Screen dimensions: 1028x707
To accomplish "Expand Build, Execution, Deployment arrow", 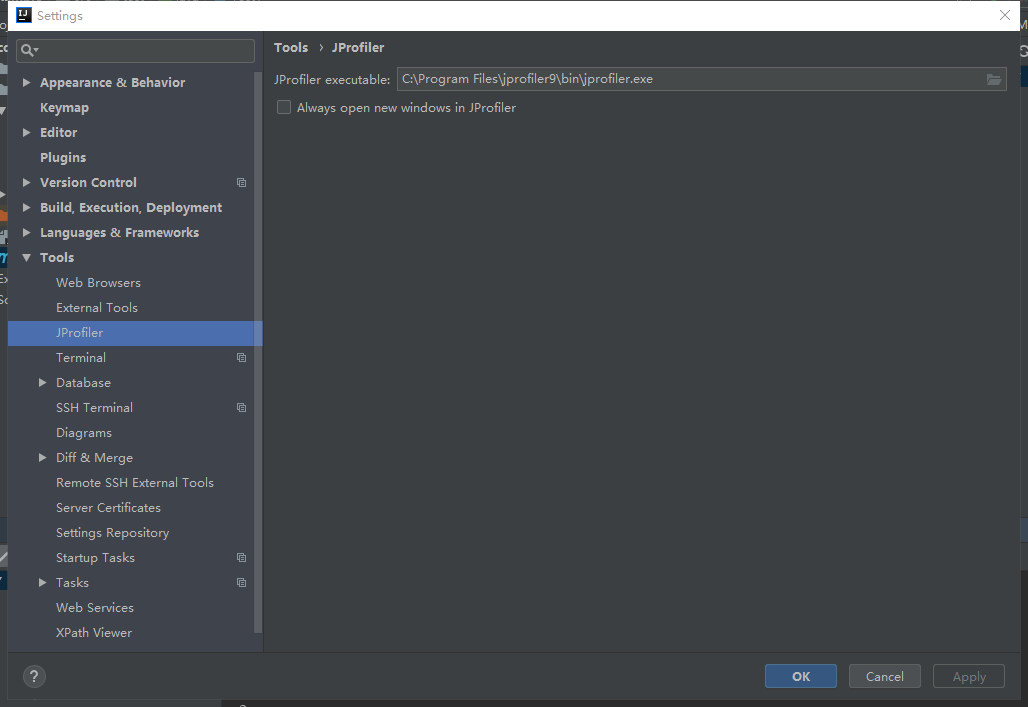I will (26, 207).
